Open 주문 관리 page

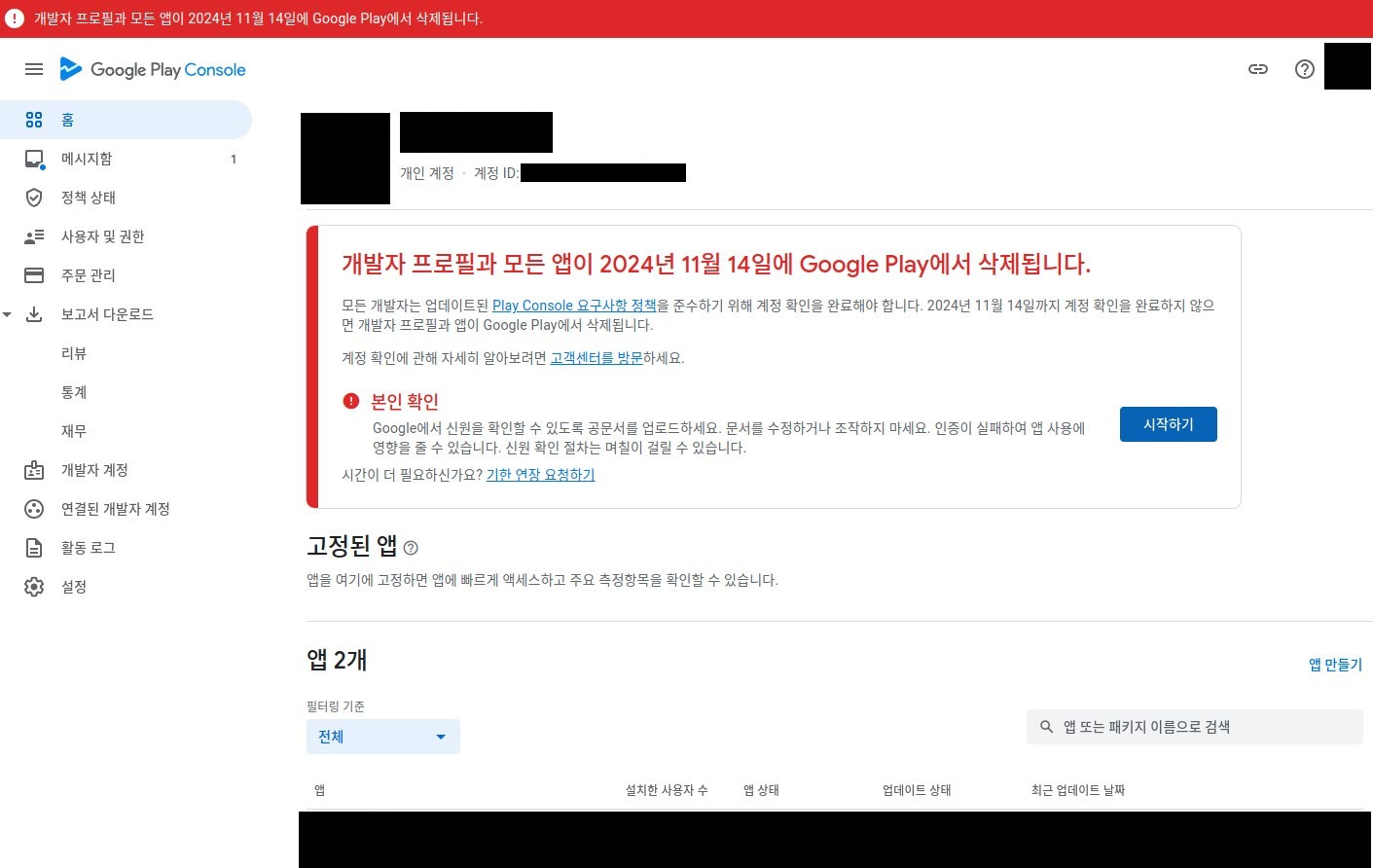(126, 275)
